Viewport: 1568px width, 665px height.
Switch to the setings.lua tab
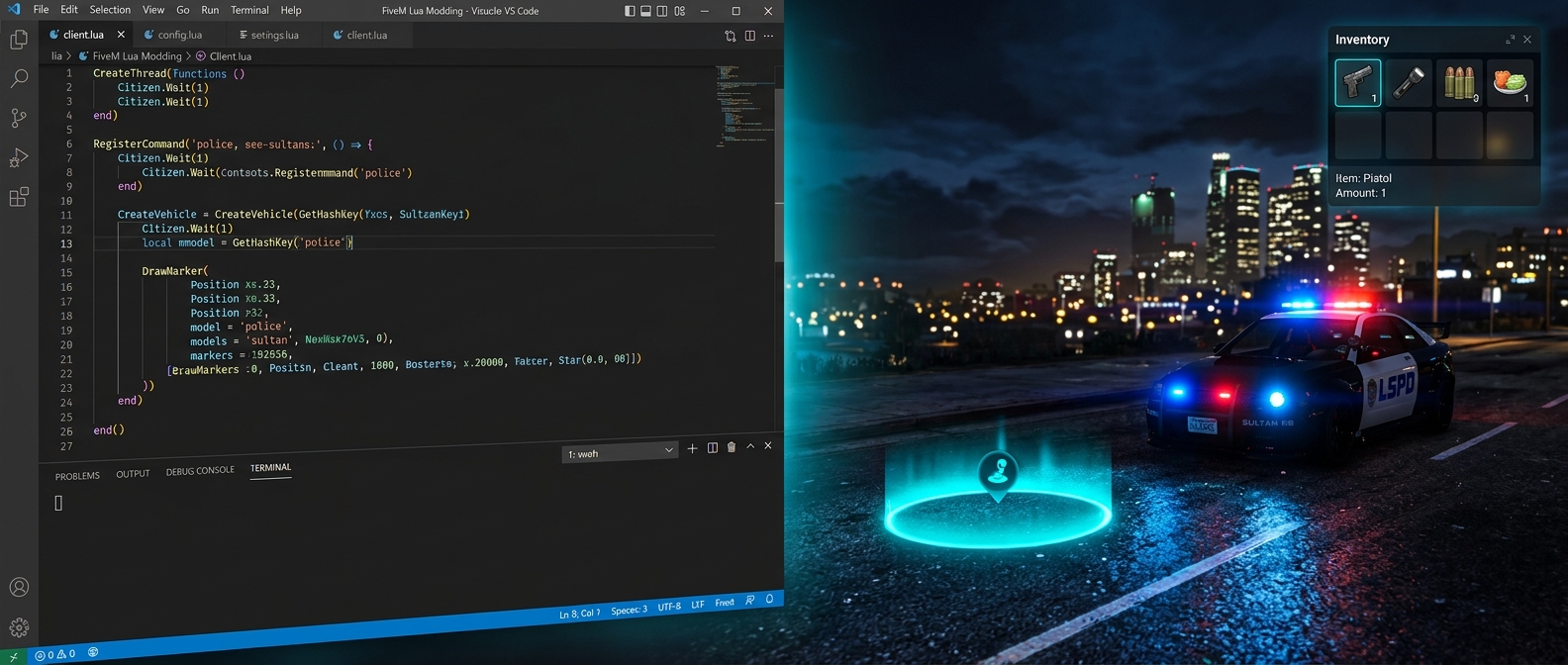click(274, 35)
